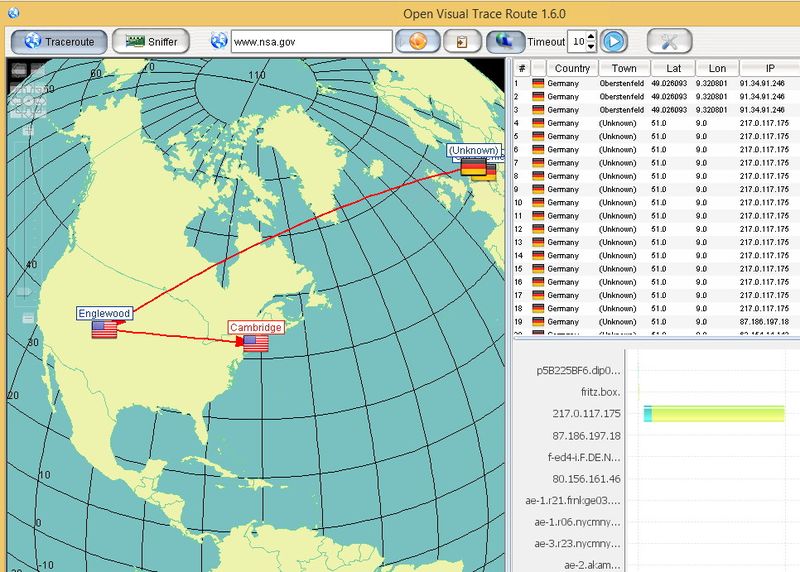Click chart label 217.0.117.175
This screenshot has width=800, height=572.
point(586,413)
